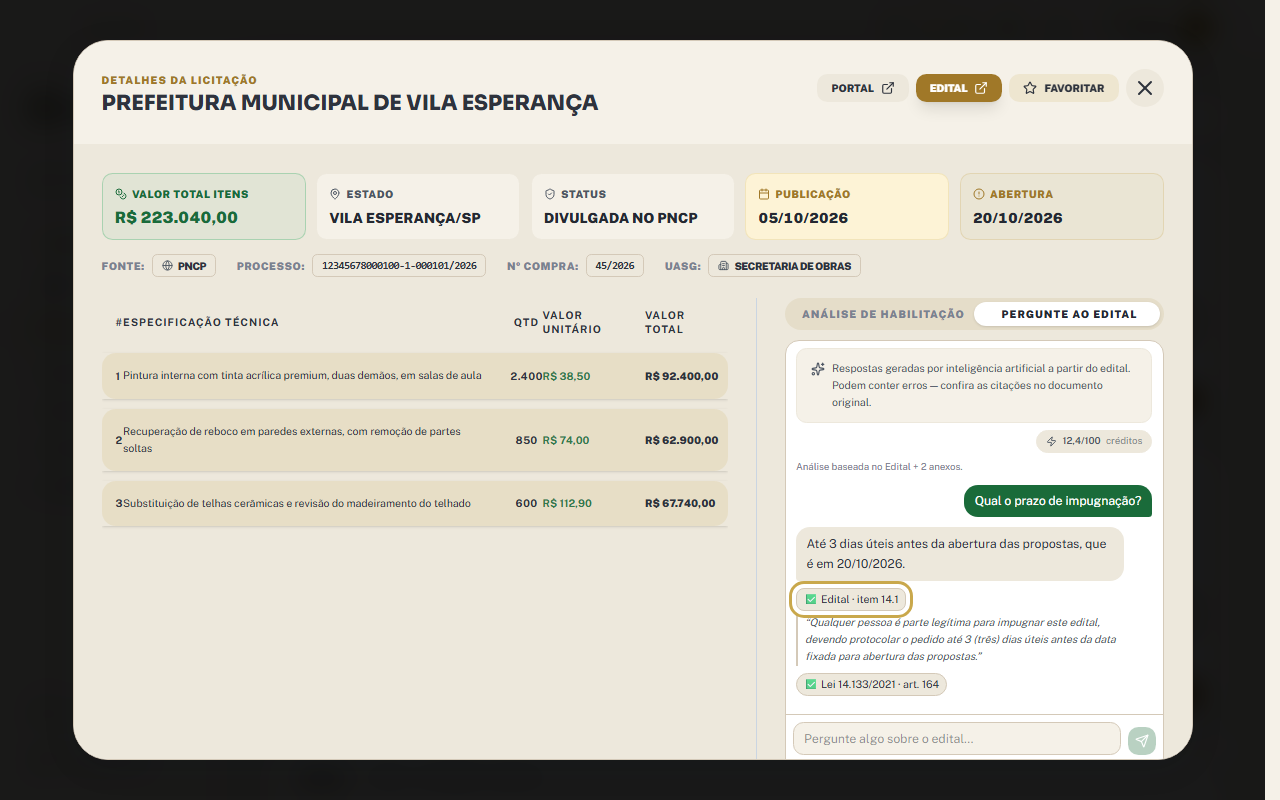The width and height of the screenshot is (1280, 800).
Task: Click the external-link icon on Portal
Action: (x=888, y=88)
